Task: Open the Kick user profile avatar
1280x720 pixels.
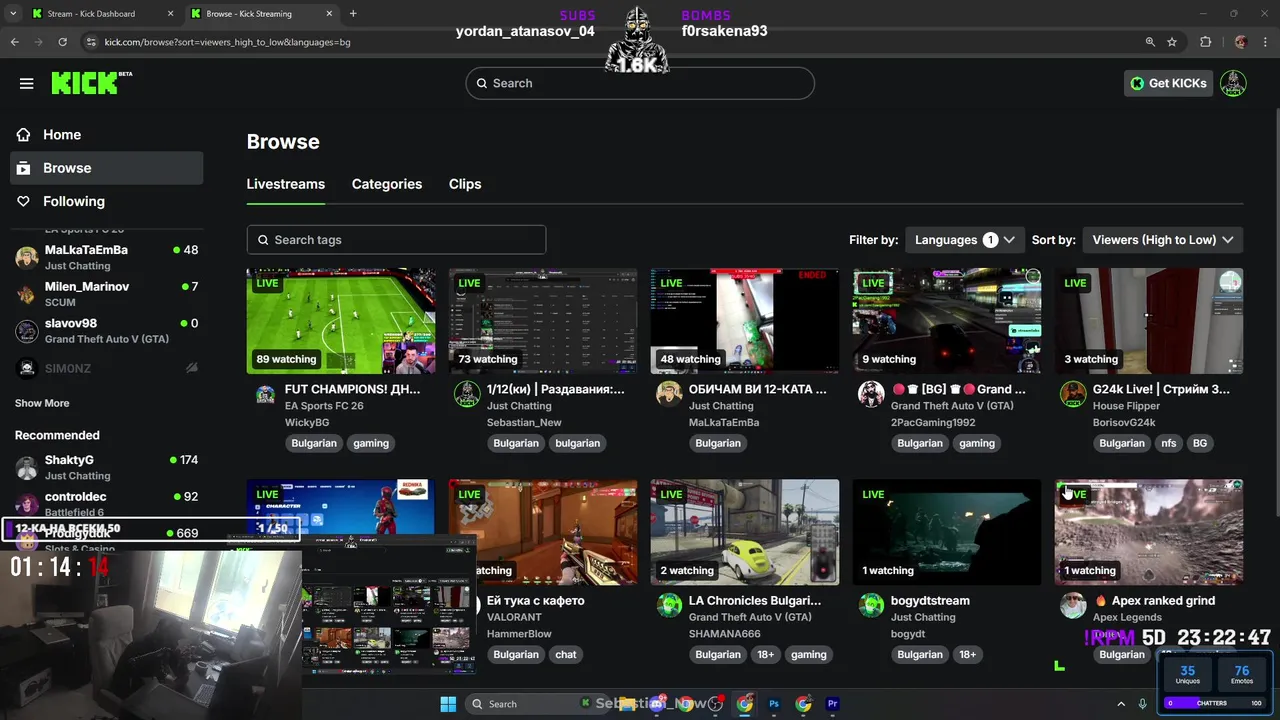Action: point(1233,83)
